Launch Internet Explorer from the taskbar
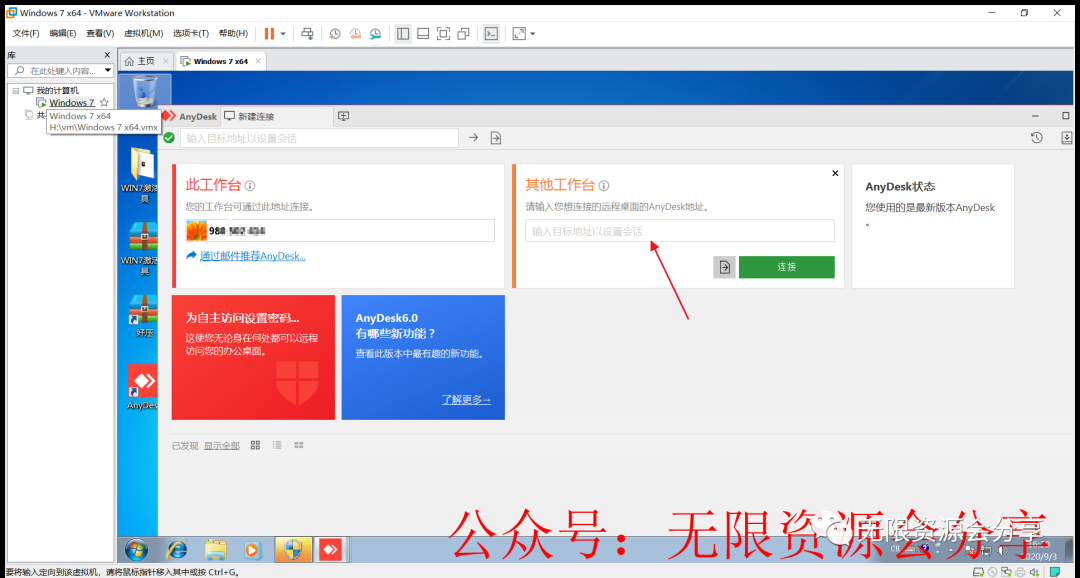 pos(178,550)
